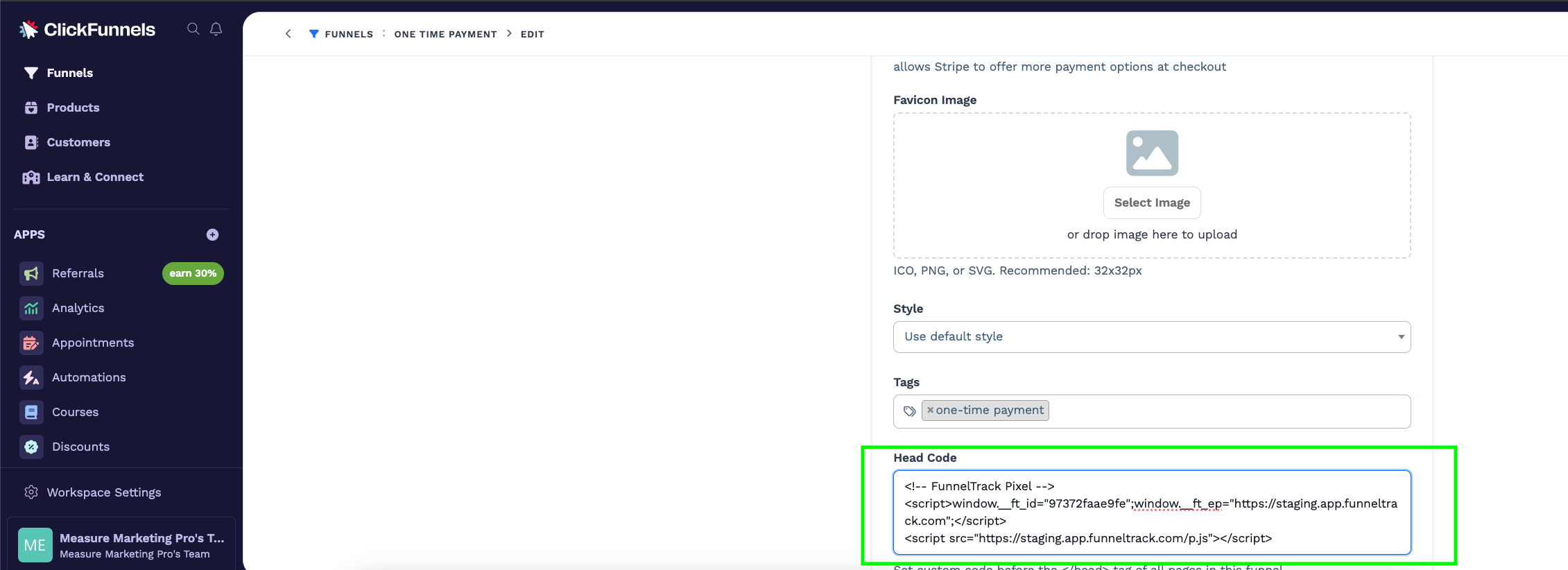Open search with the magnifier icon
Viewport: 1568px width, 570px height.
(x=193, y=28)
